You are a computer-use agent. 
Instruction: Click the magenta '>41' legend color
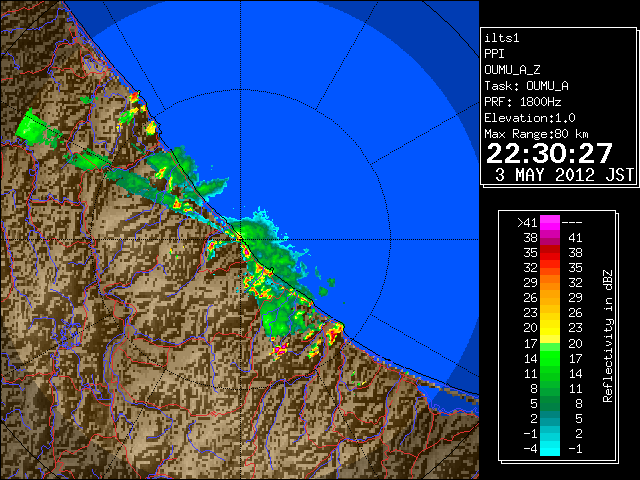[x=550, y=222]
